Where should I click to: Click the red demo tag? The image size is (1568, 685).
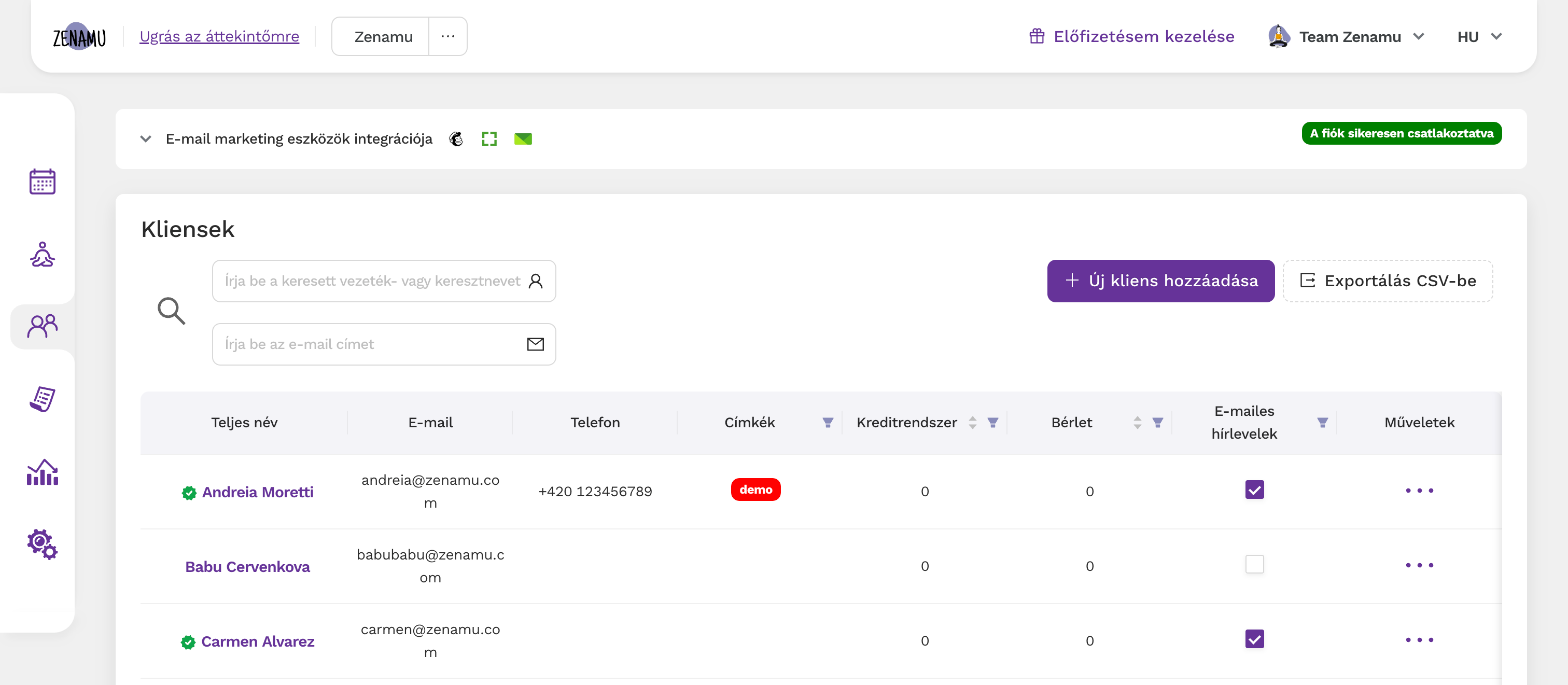[x=755, y=490]
